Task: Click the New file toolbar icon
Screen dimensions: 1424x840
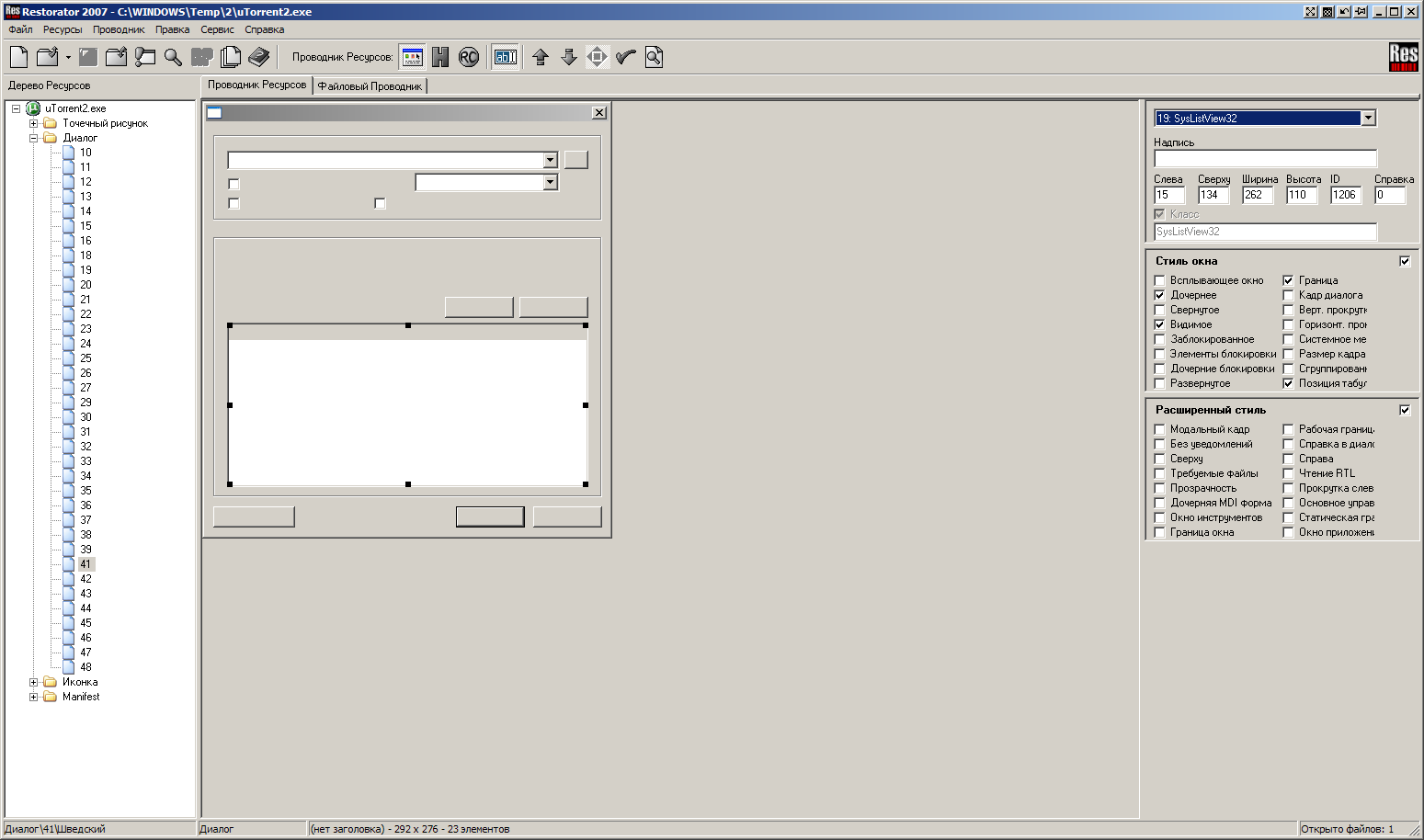Action: point(18,57)
